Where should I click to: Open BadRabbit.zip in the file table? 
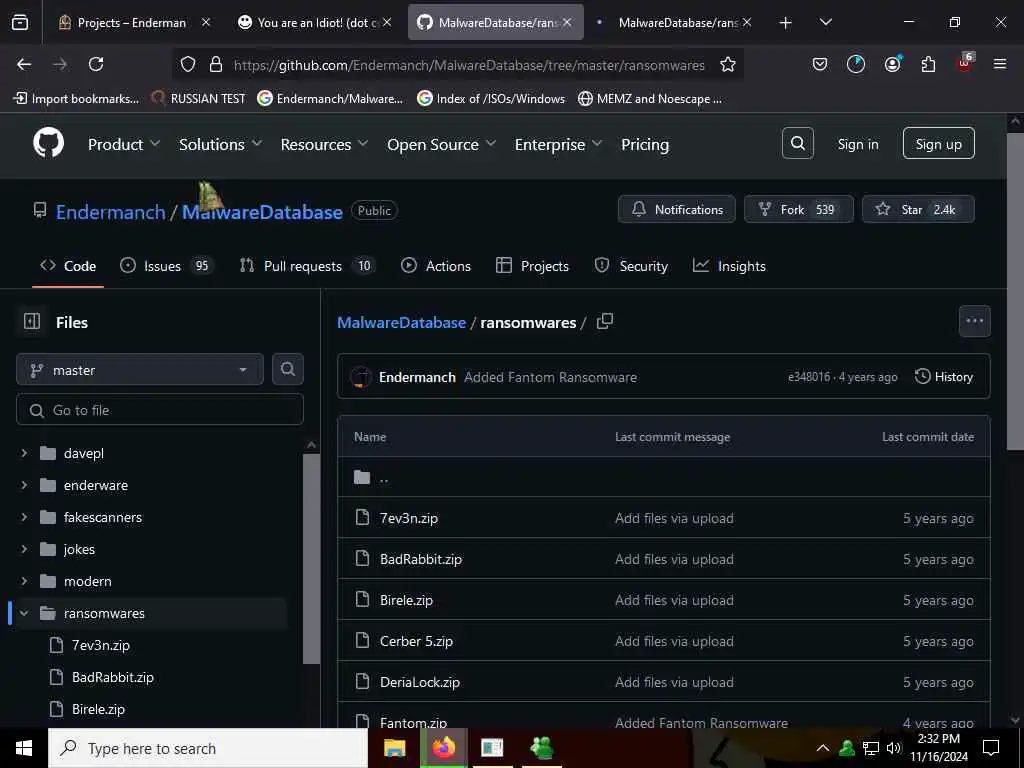click(x=421, y=559)
